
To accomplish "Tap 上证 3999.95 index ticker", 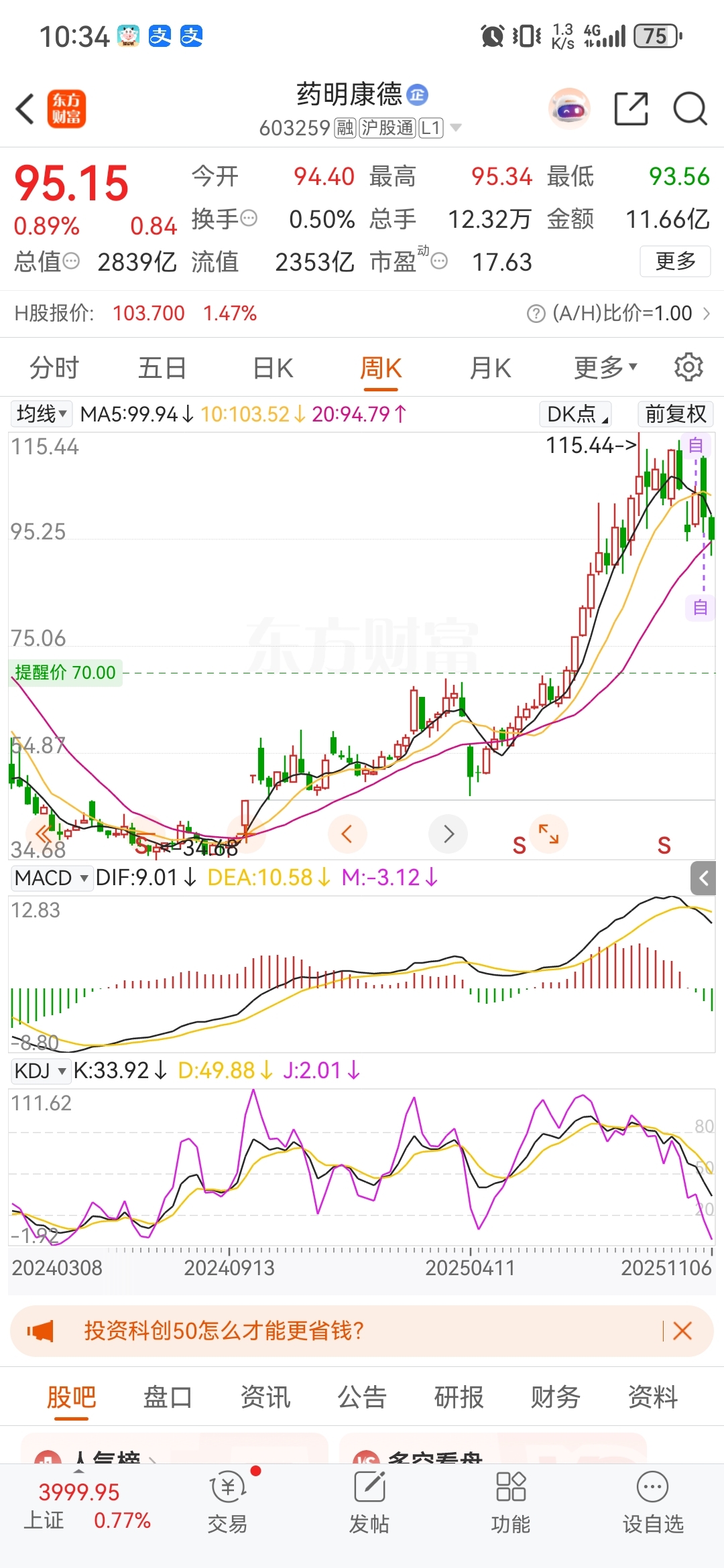I will point(79,1492).
